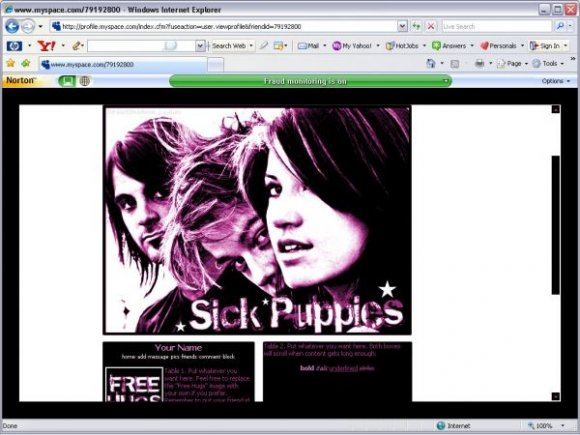The width and height of the screenshot is (580, 435).
Task: Click the Norton logo on Norton toolbar
Action: (21, 80)
